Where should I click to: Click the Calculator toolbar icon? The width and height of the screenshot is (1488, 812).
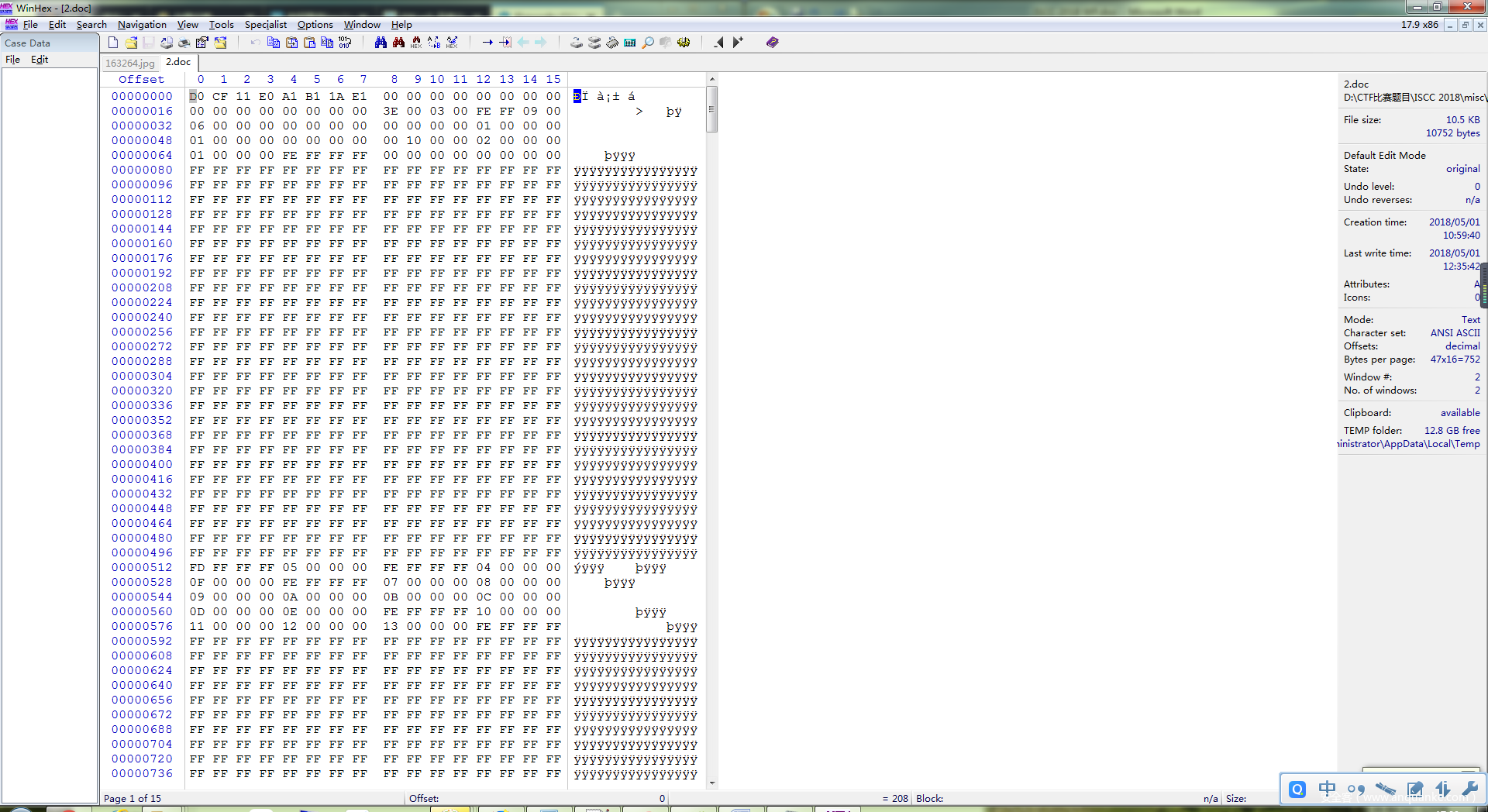pyautogui.click(x=630, y=43)
